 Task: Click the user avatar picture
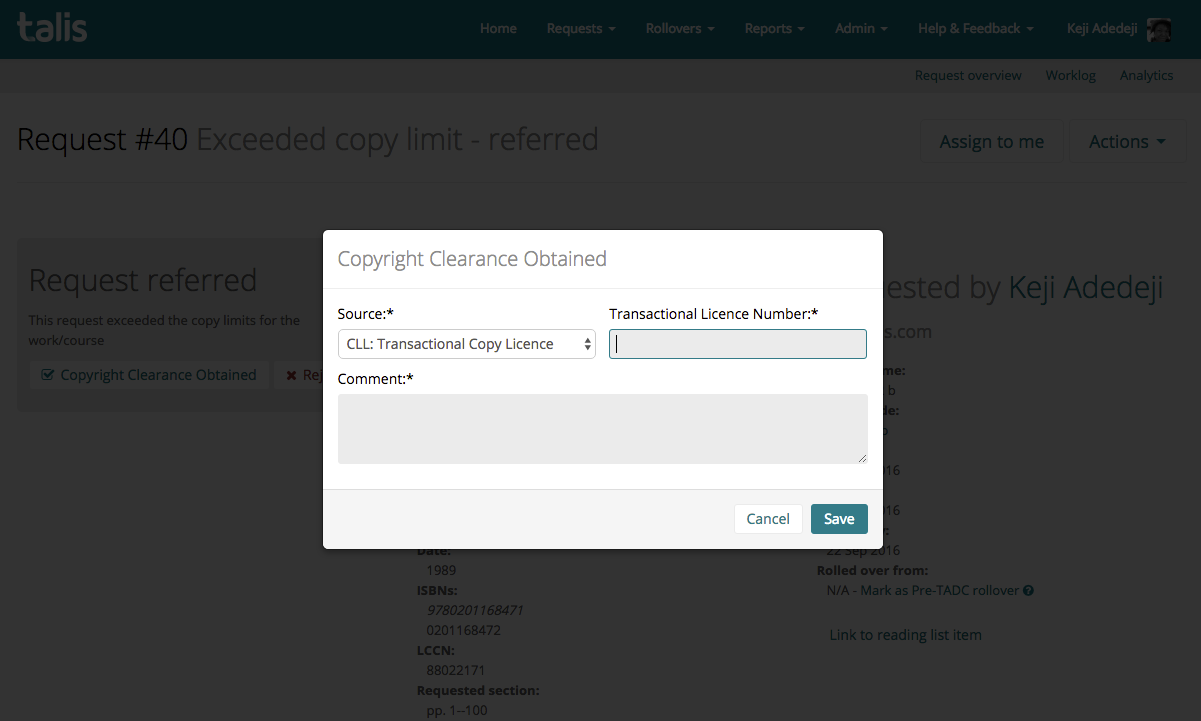coord(1159,29)
